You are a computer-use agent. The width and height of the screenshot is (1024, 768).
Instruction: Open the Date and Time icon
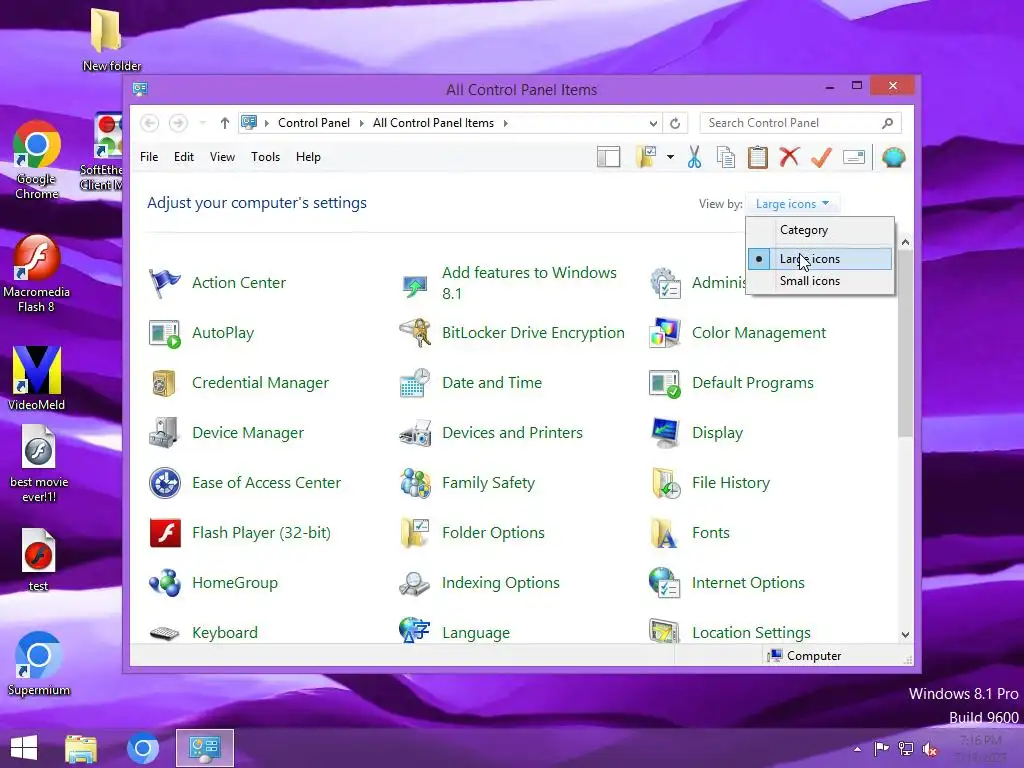coord(415,383)
